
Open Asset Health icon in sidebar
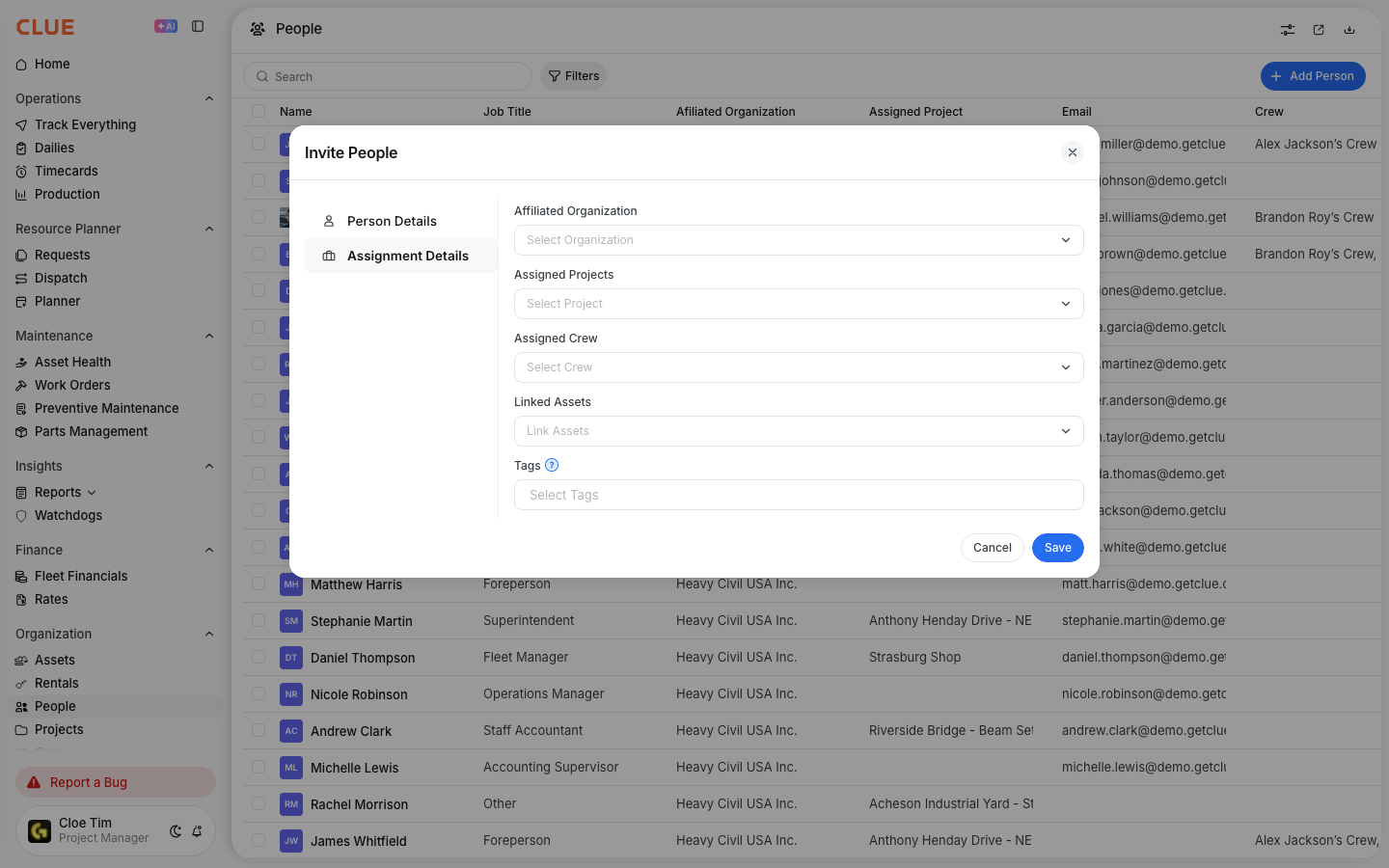tap(21, 363)
